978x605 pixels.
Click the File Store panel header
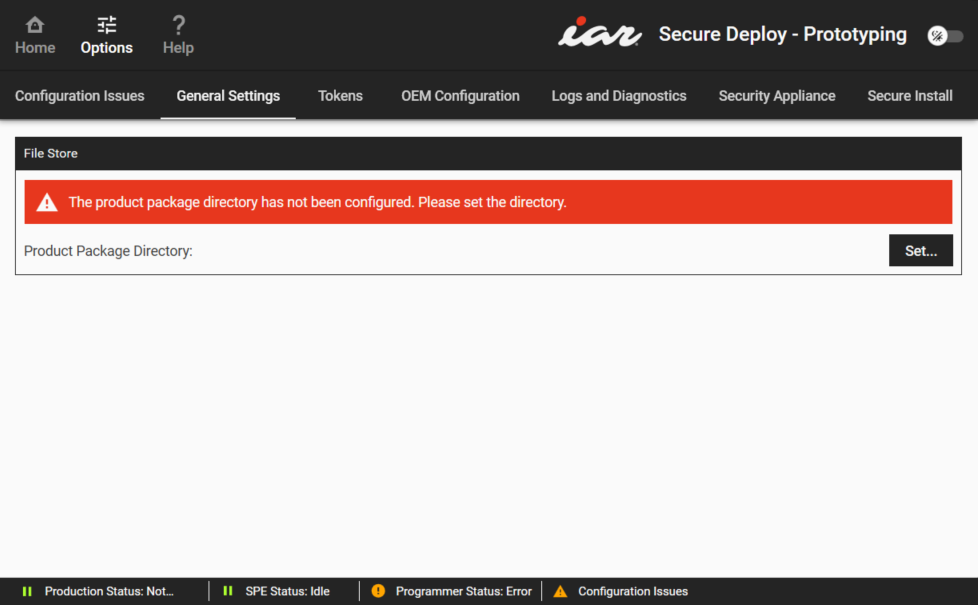pyautogui.click(x=50, y=153)
